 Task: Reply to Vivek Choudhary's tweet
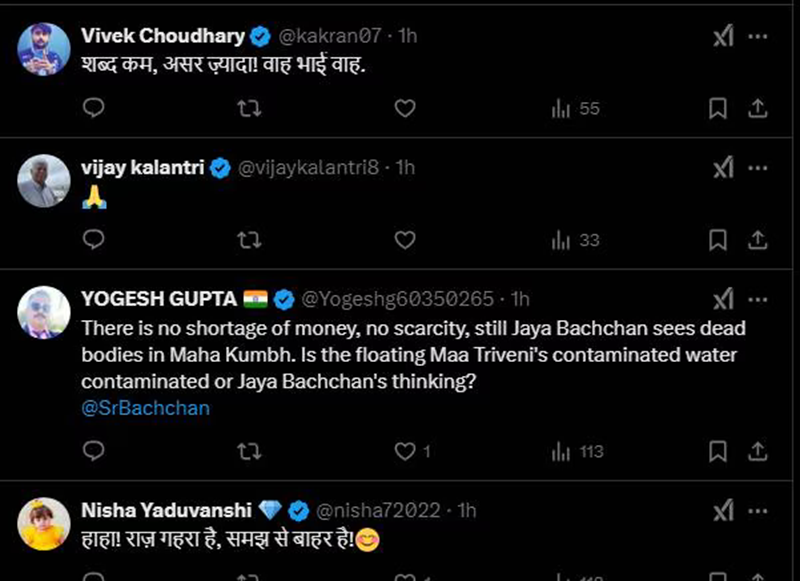coord(93,108)
